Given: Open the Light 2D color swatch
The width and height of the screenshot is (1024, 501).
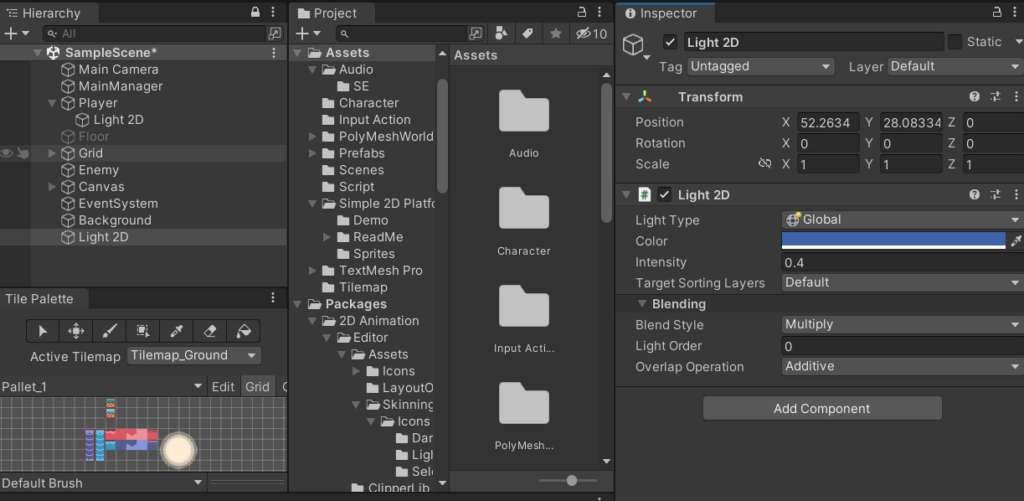Looking at the screenshot, I should click(893, 241).
